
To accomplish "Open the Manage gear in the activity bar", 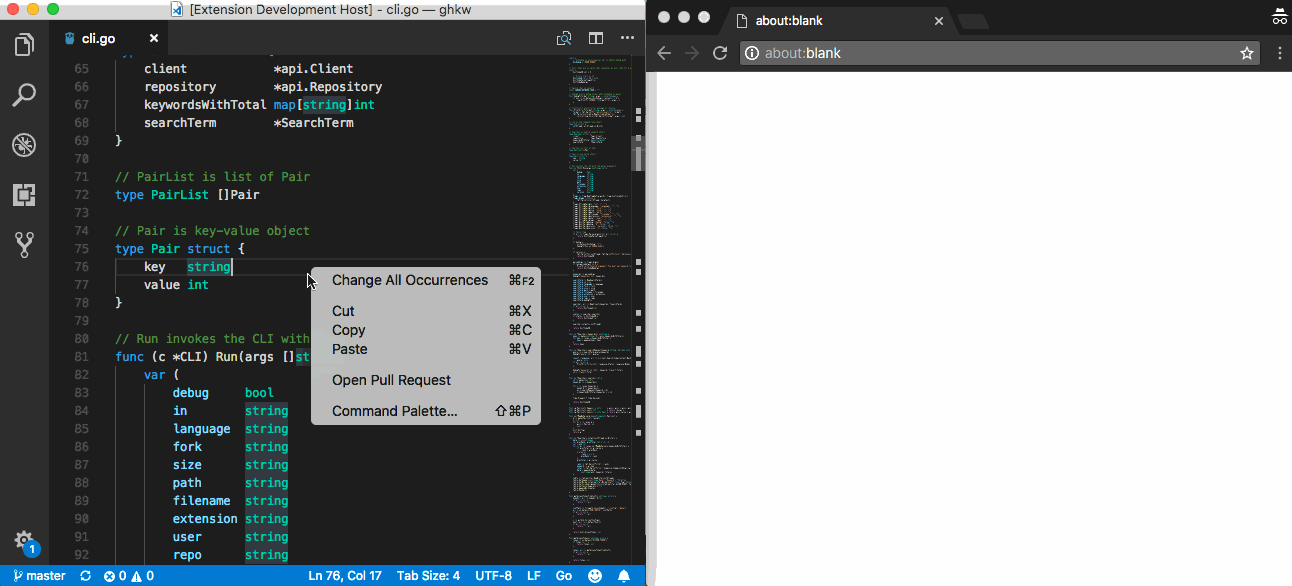I will click(24, 540).
